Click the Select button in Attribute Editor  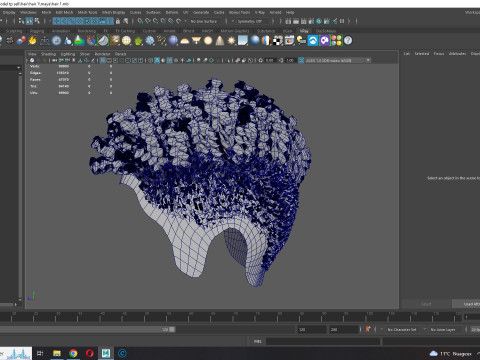click(426, 304)
